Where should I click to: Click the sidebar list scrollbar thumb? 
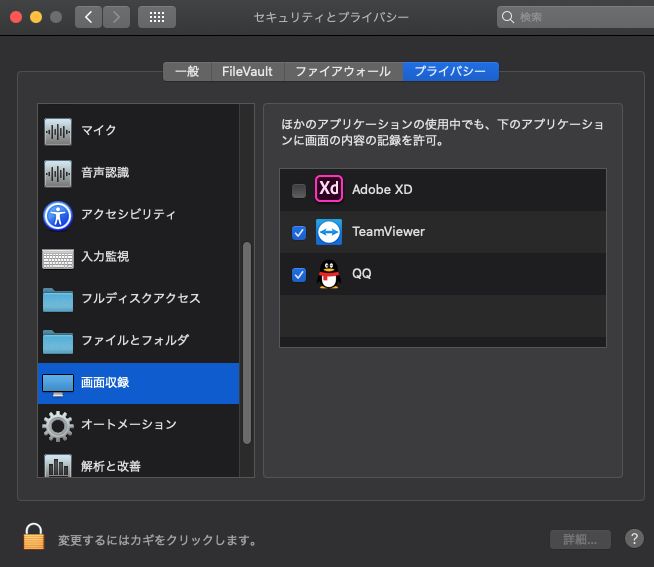click(247, 343)
